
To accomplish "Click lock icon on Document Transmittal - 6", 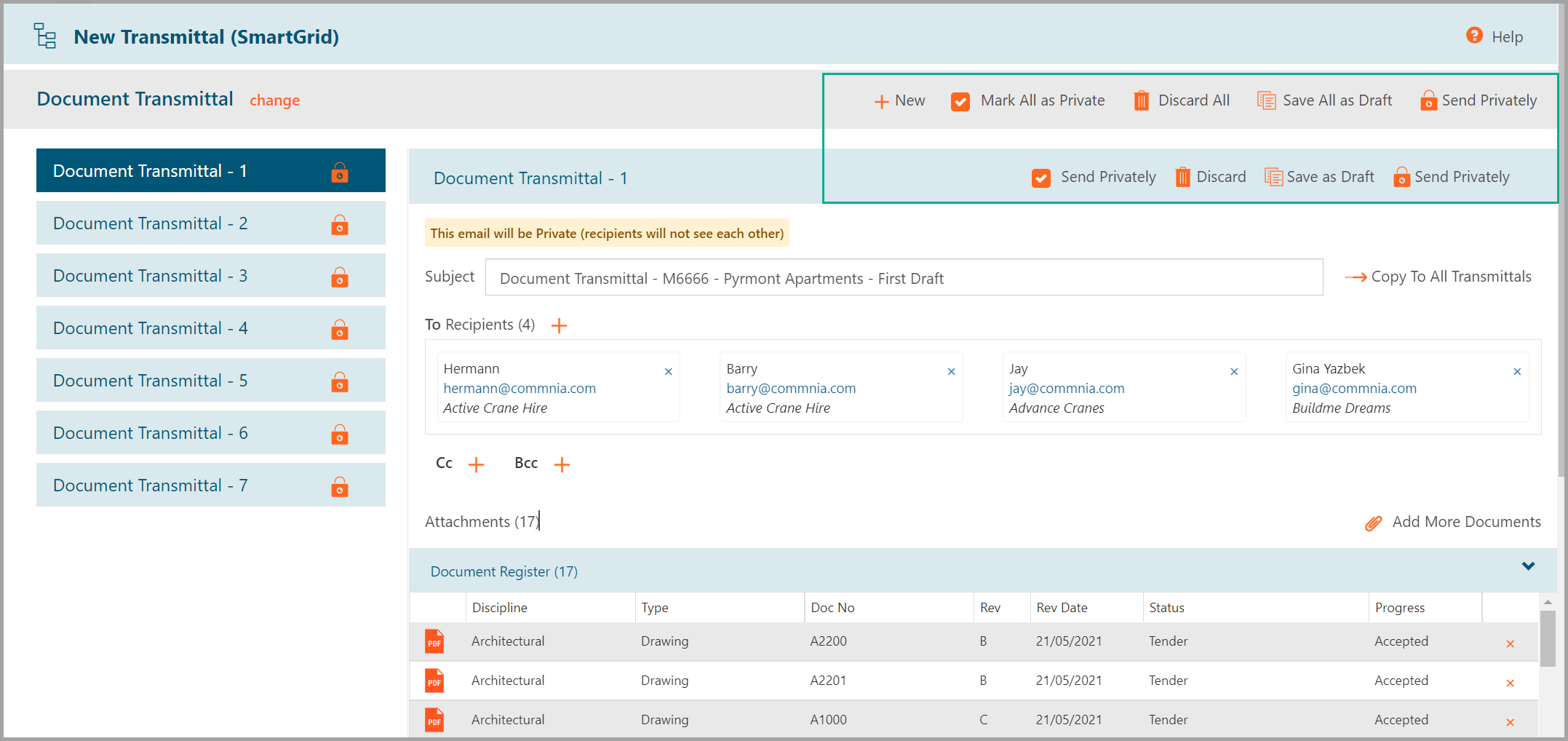I will pos(340,434).
